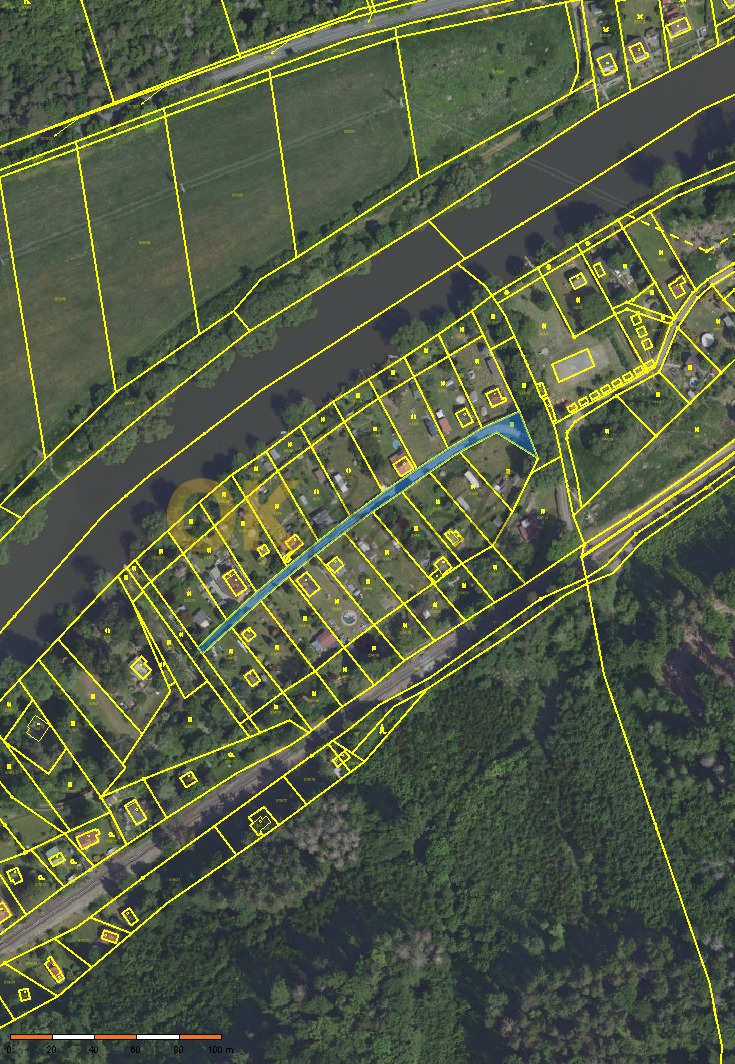Select the triangular end of the blue parcel
735x1064 pixels.
pyautogui.click(x=518, y=435)
